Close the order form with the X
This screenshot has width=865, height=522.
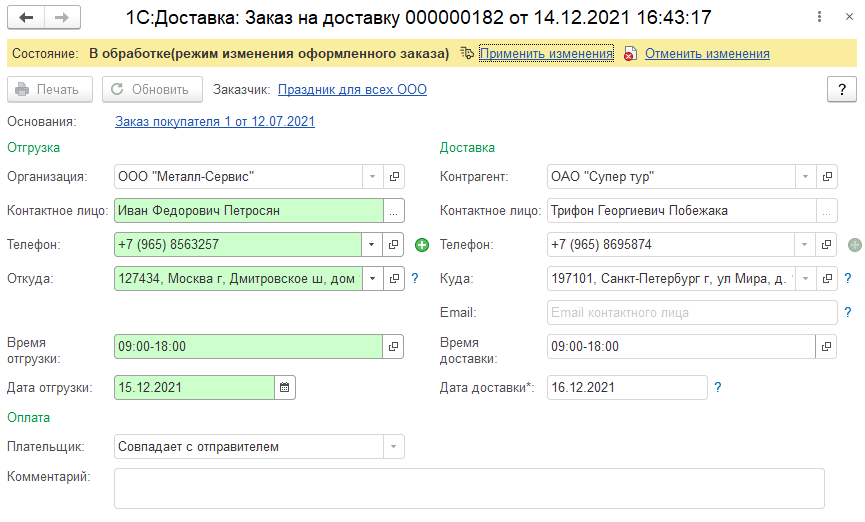[x=850, y=17]
